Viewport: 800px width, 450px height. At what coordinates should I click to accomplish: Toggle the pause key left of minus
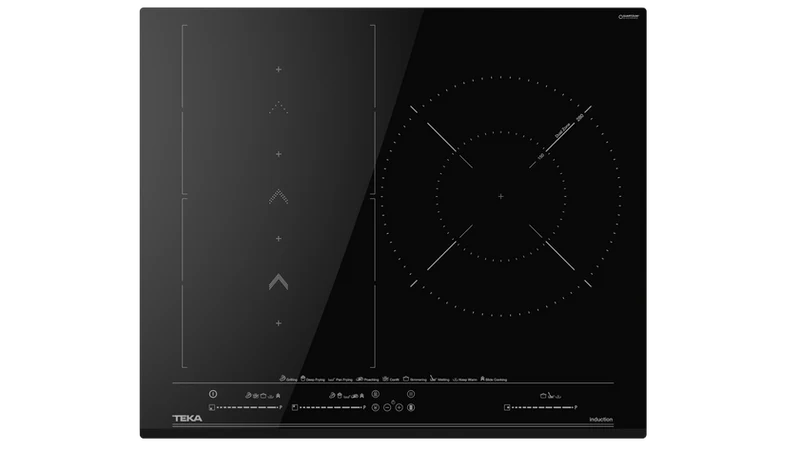[x=376, y=407]
